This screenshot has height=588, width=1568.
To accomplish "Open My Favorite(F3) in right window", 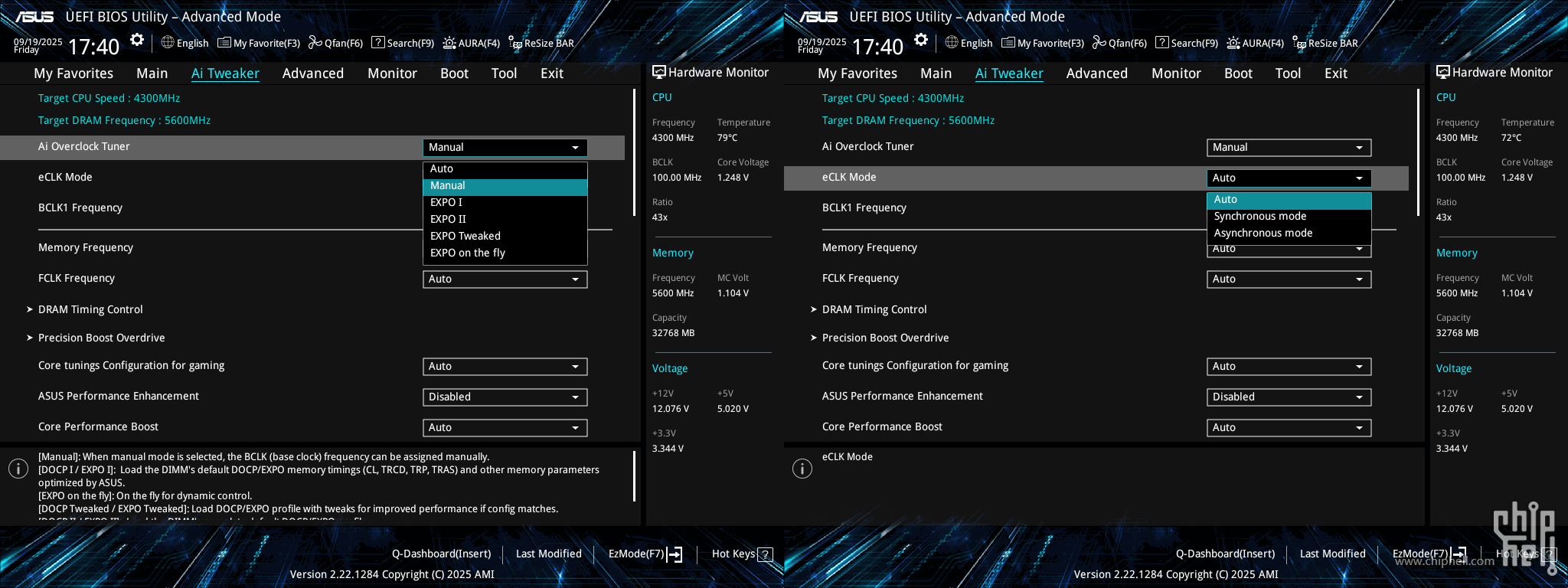I will [1043, 43].
